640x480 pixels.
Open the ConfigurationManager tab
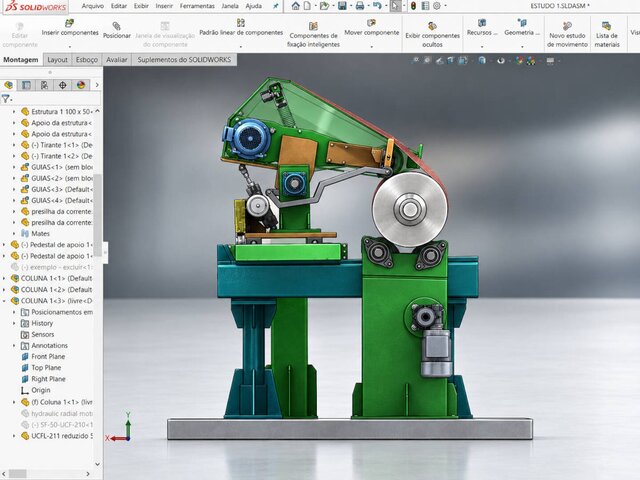pyautogui.click(x=44, y=85)
